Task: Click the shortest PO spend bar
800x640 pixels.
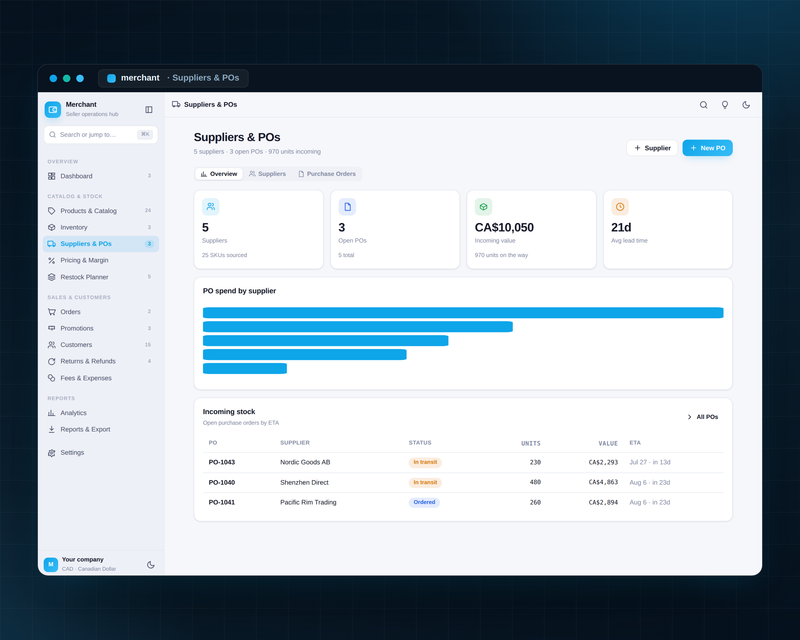Action: click(x=245, y=368)
